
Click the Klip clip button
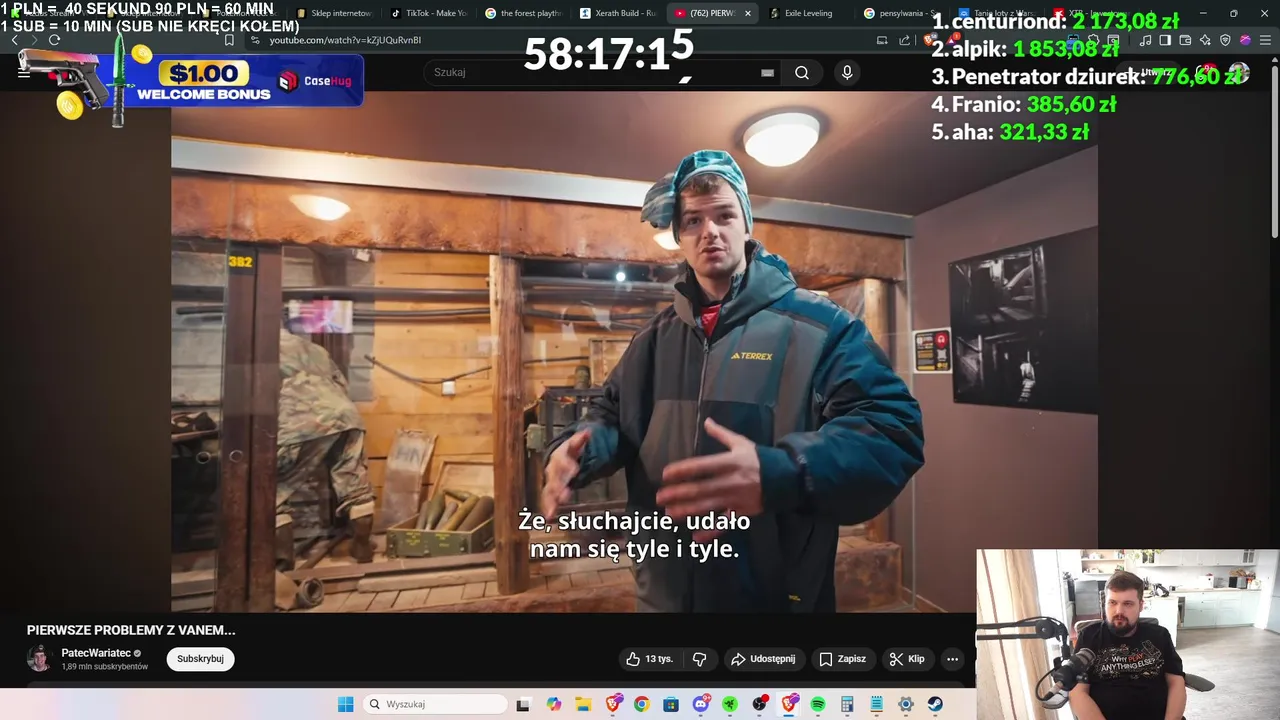click(x=907, y=659)
